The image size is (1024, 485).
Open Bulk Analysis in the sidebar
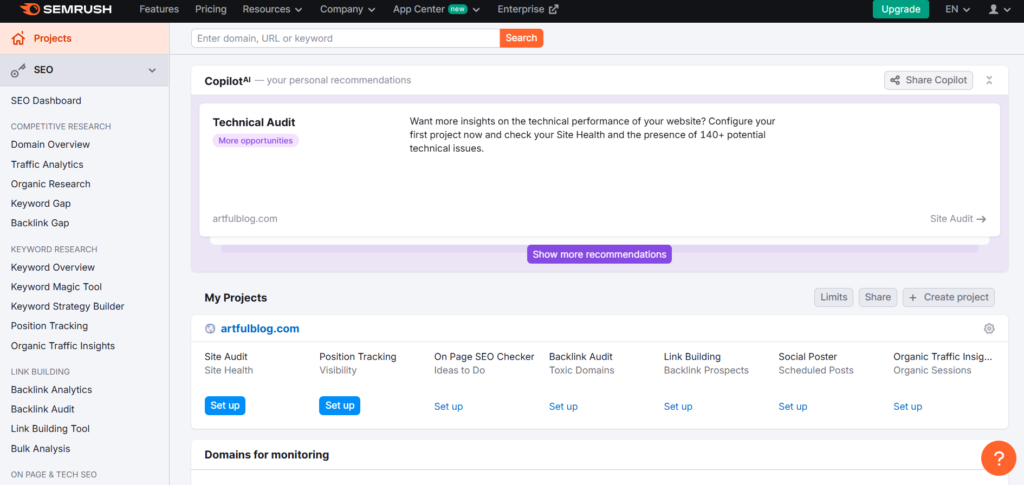click(x=40, y=449)
